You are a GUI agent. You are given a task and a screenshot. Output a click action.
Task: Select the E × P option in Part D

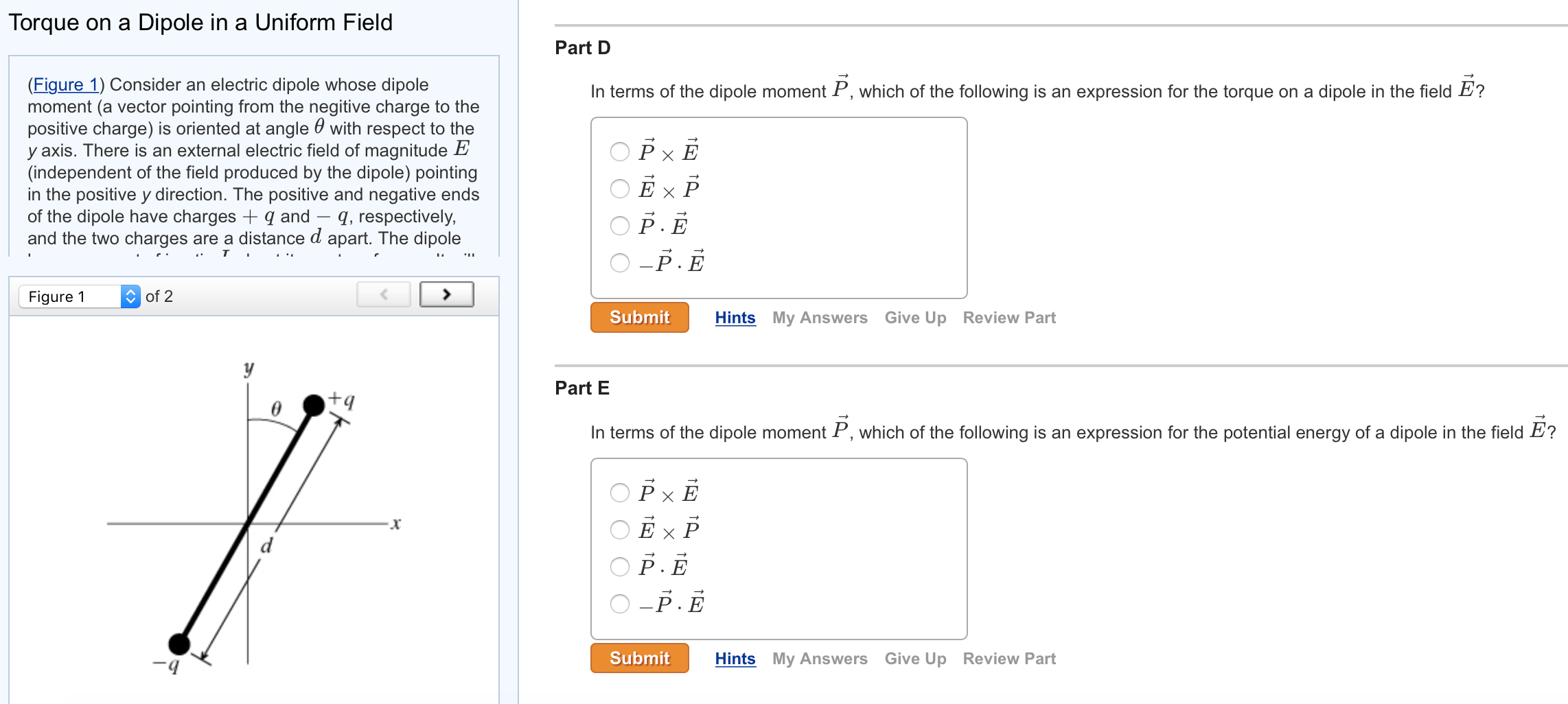point(619,189)
